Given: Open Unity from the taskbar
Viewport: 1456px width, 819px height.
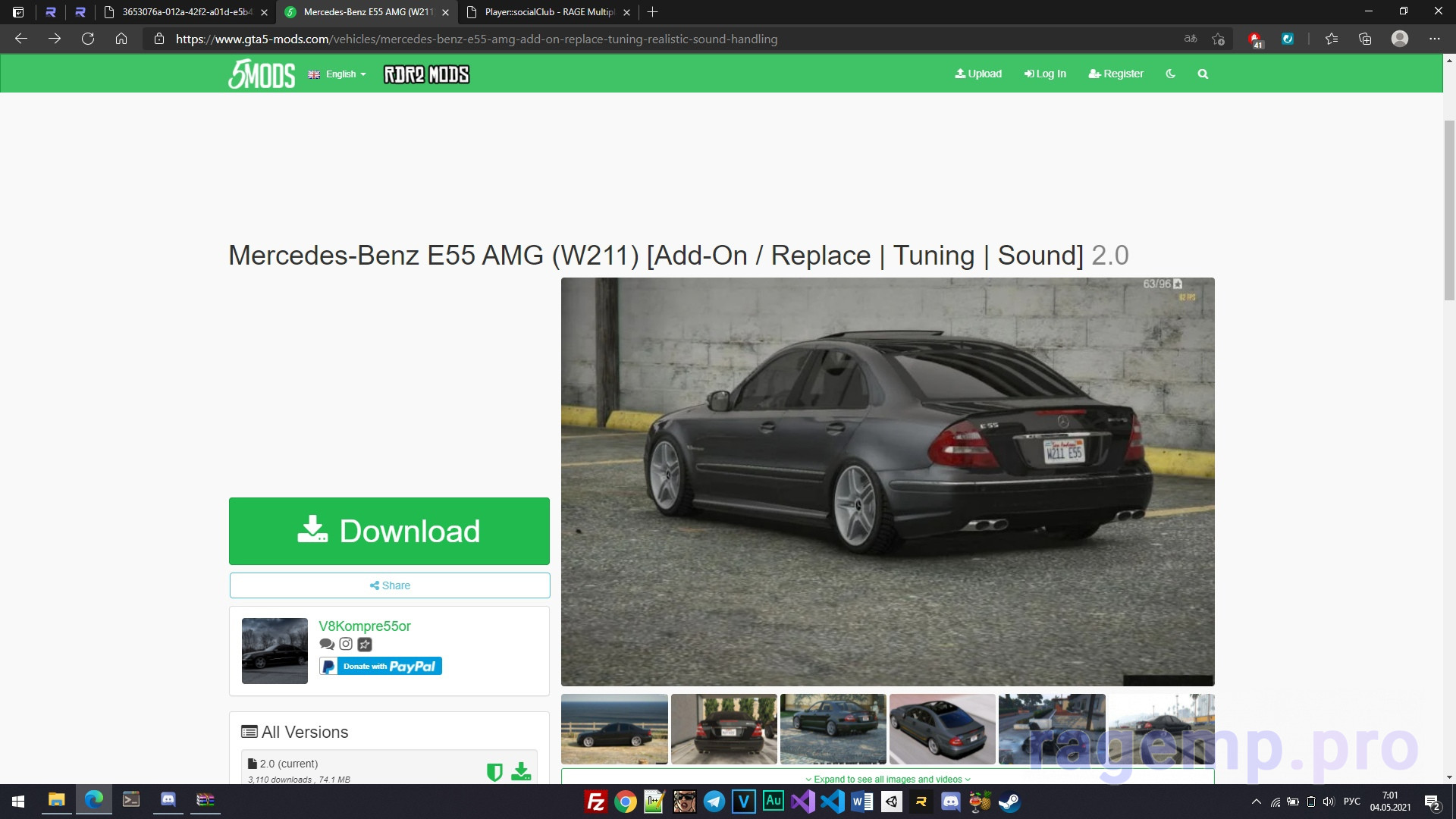Looking at the screenshot, I should [892, 802].
